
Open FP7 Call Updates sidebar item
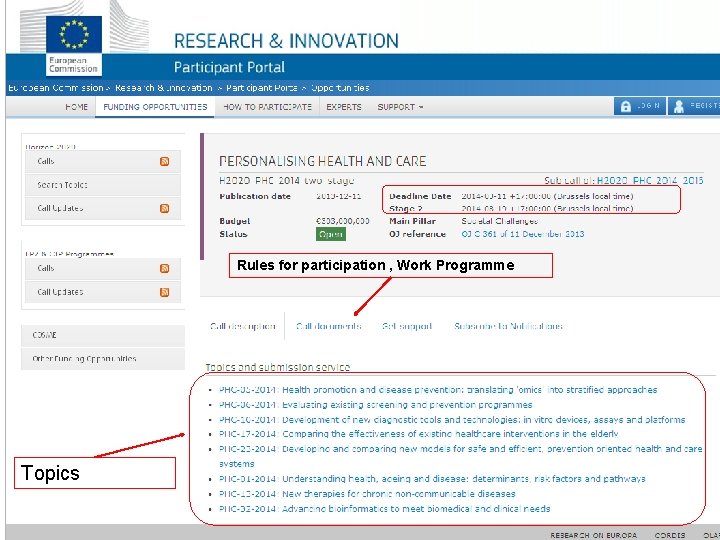[103, 292]
